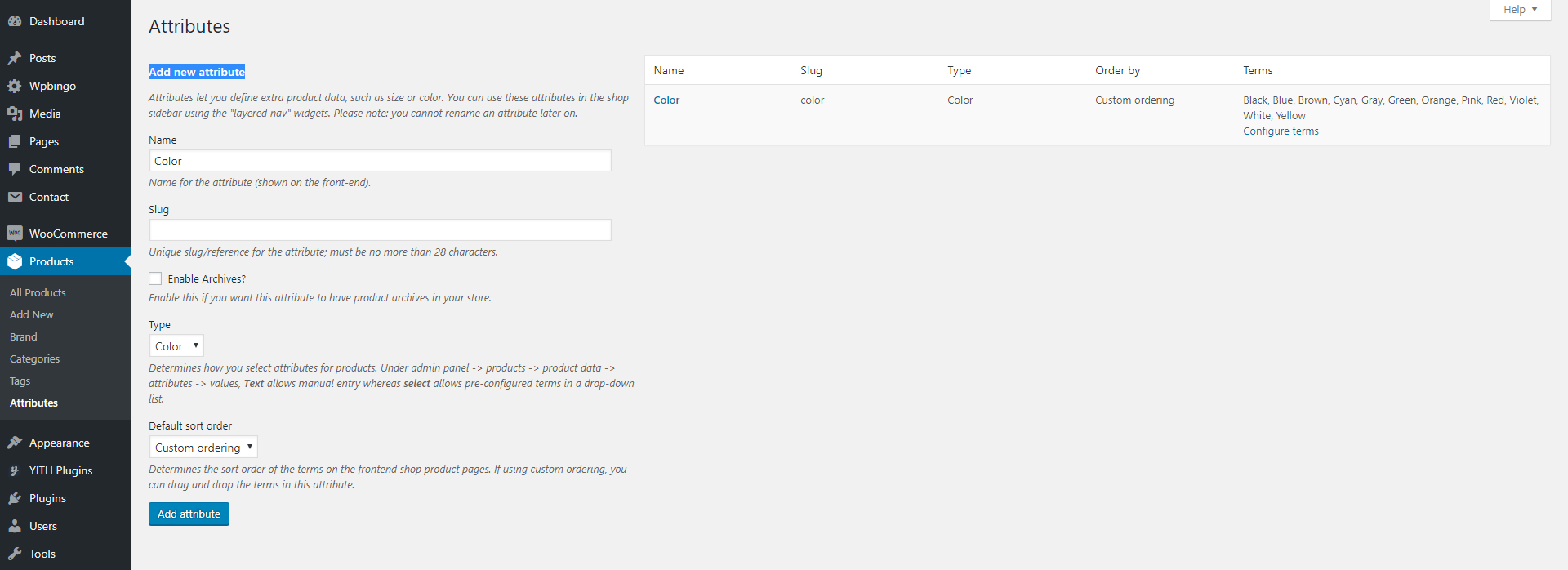Click the Media library icon
This screenshot has width=1568, height=570.
click(x=15, y=114)
